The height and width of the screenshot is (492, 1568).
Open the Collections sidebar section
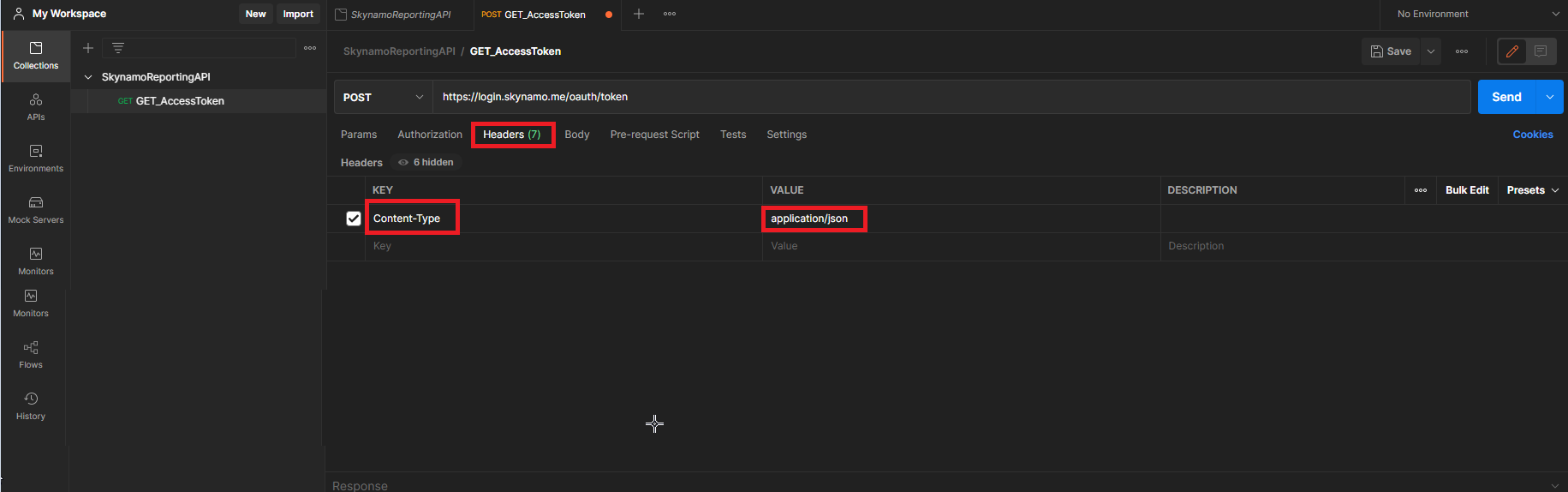(36, 57)
